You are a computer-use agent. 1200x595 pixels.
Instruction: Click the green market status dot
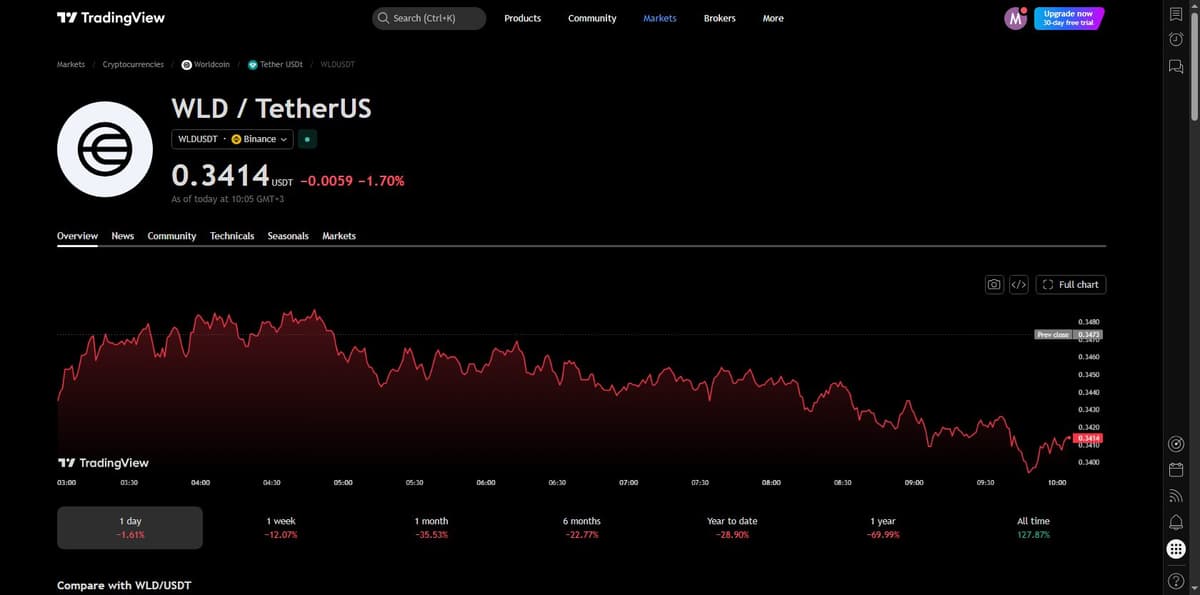point(308,139)
